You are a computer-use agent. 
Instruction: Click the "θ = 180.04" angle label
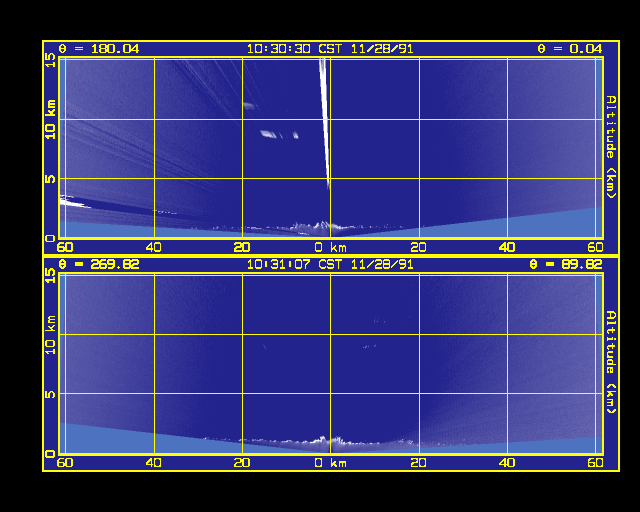tap(99, 49)
